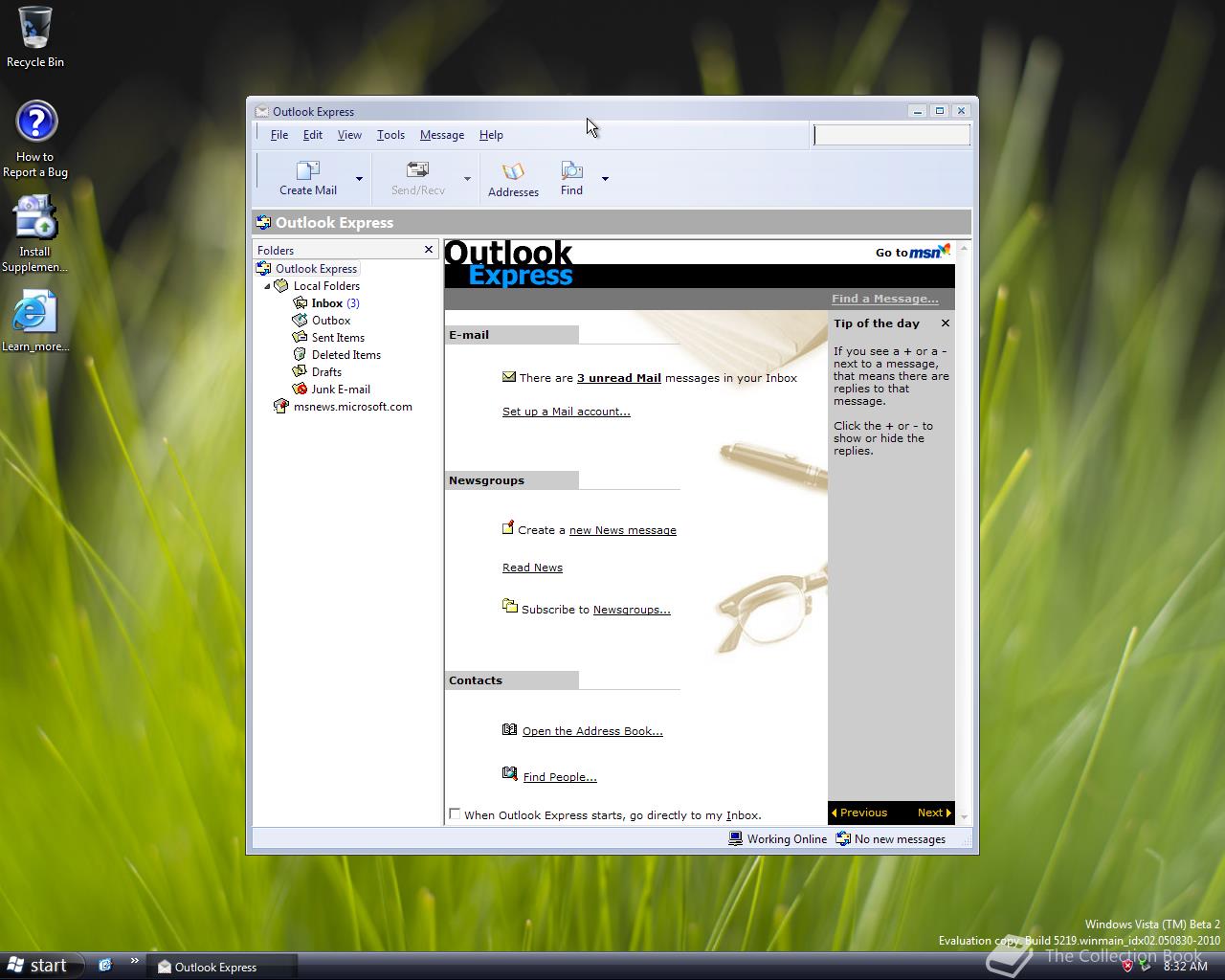
Task: Select Outlook Express root in folder tree
Action: tap(316, 269)
